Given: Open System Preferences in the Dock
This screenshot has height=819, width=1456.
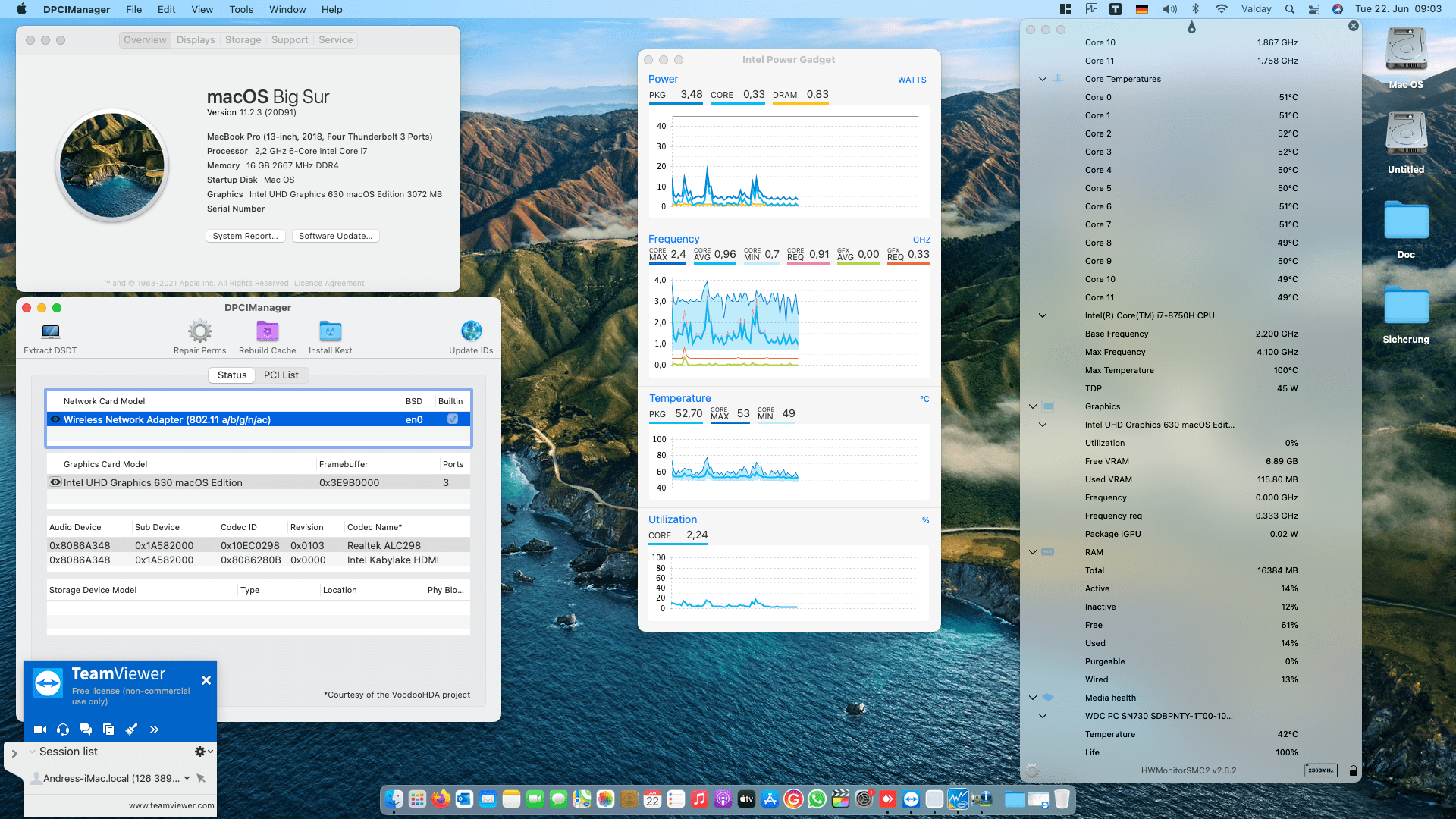Looking at the screenshot, I should (x=864, y=799).
